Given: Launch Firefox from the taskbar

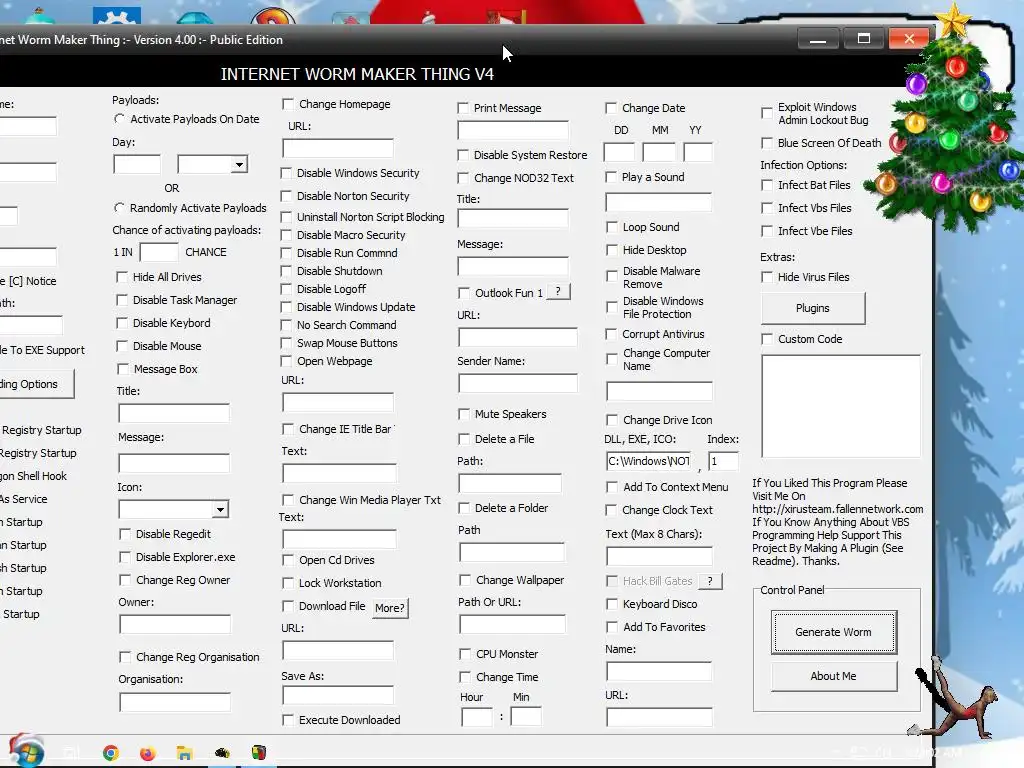Looking at the screenshot, I should 148,753.
